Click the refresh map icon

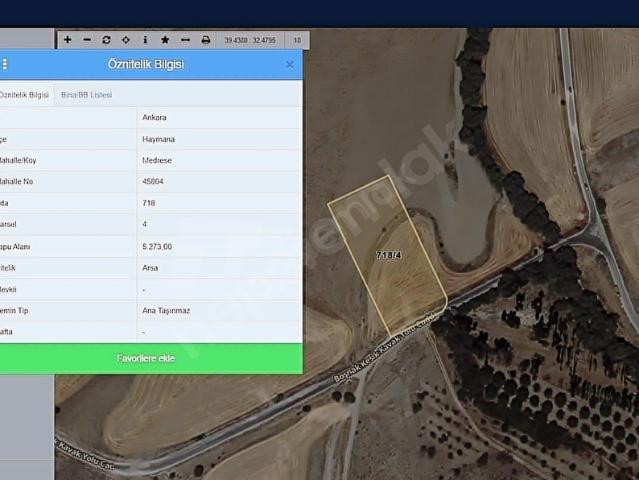point(106,40)
